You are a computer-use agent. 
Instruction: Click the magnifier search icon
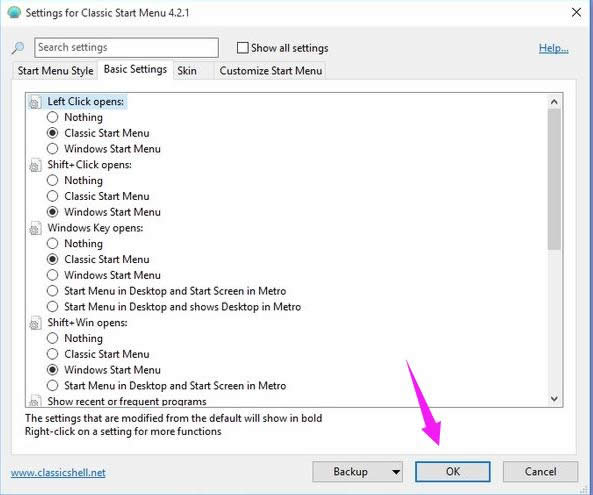pos(17,48)
